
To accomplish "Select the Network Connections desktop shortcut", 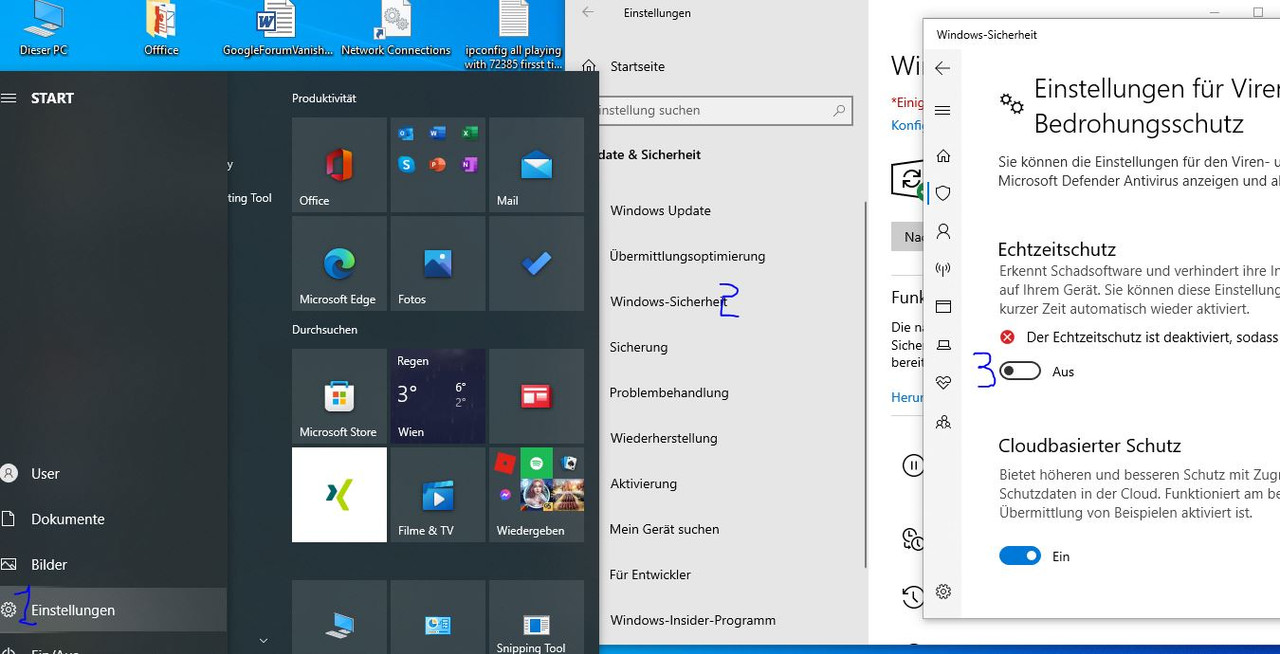I will click(x=396, y=28).
